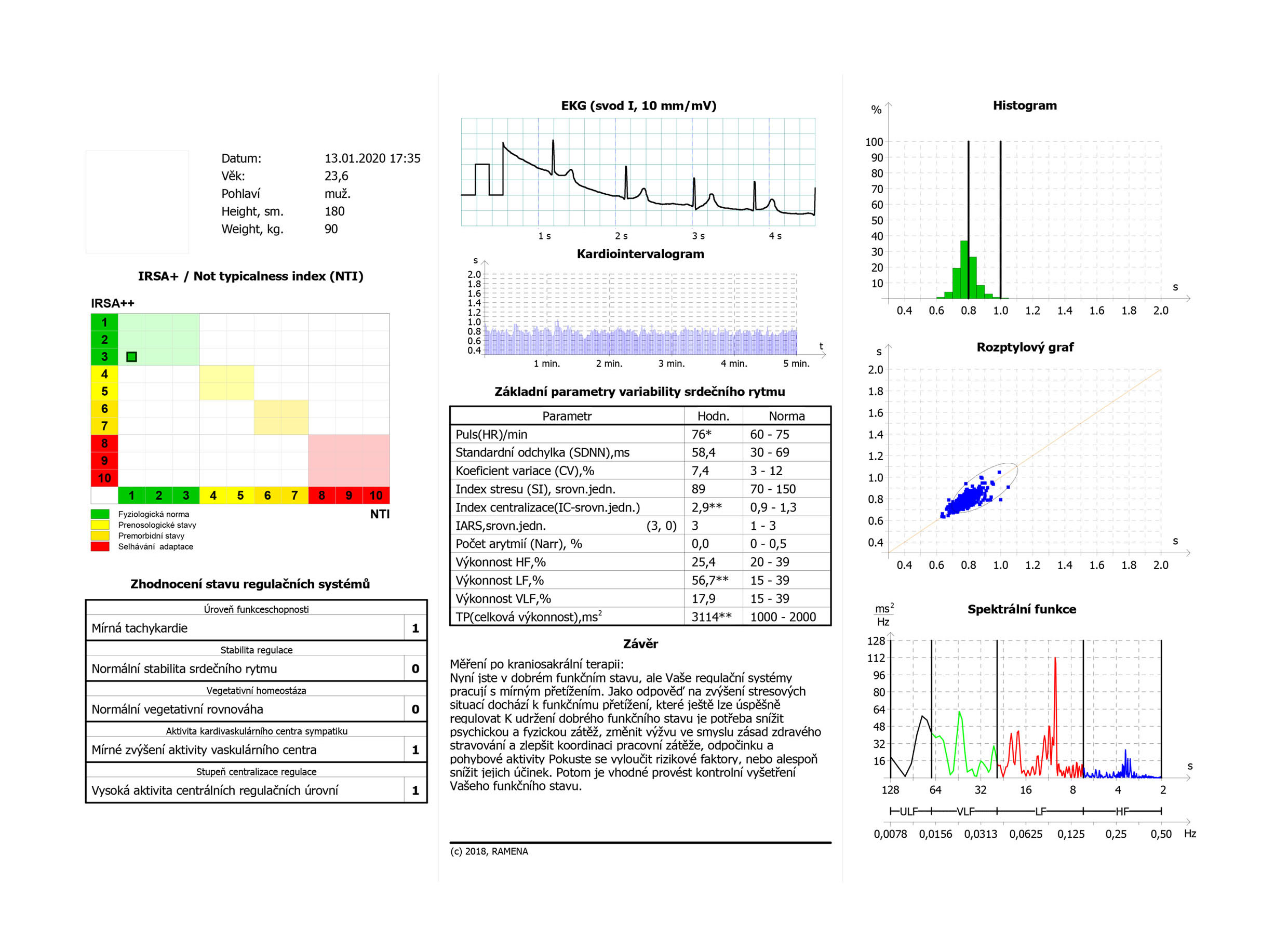
Task: Click the empty patient photo placeholder
Action: point(137,202)
